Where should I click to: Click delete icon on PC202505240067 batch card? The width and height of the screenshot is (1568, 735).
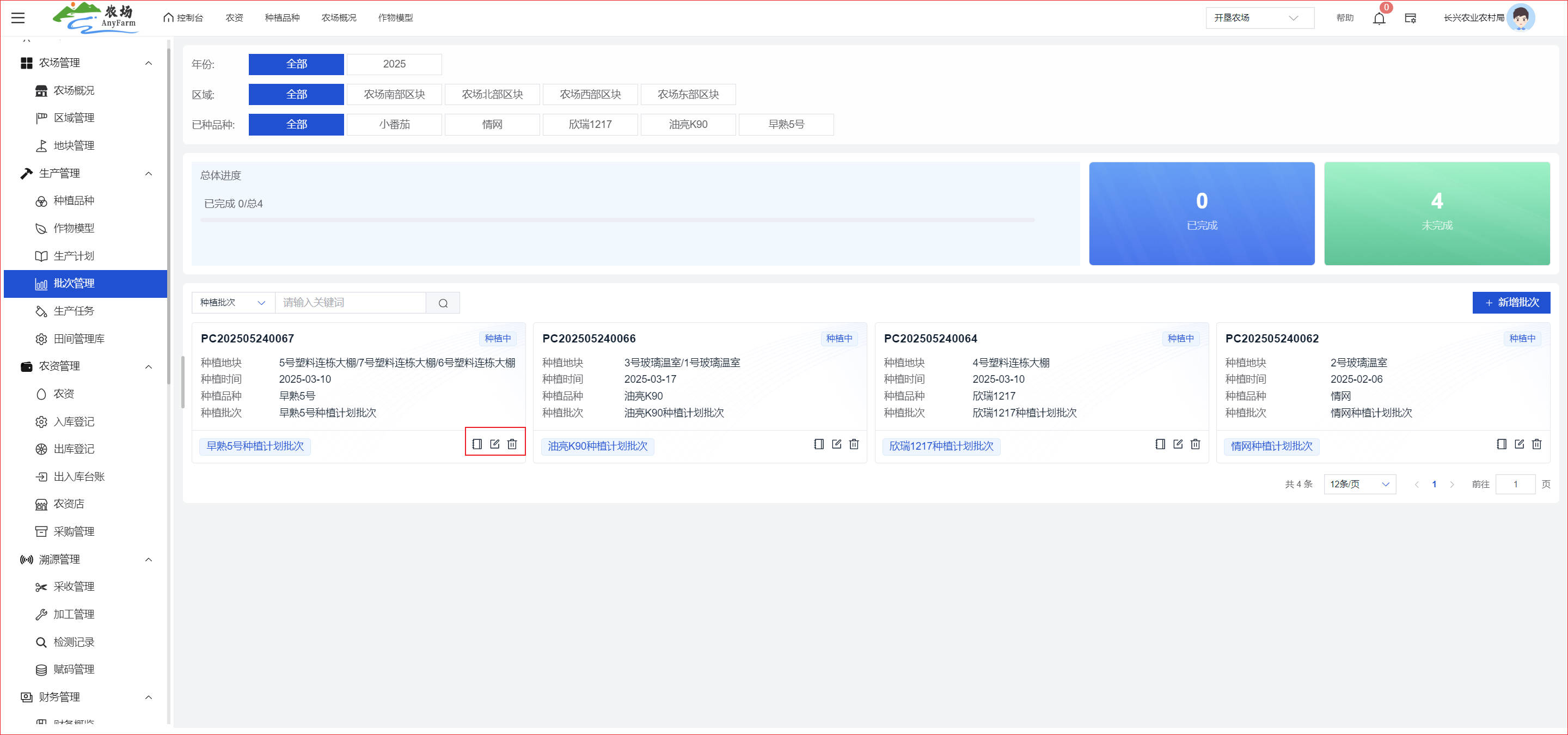click(x=512, y=444)
